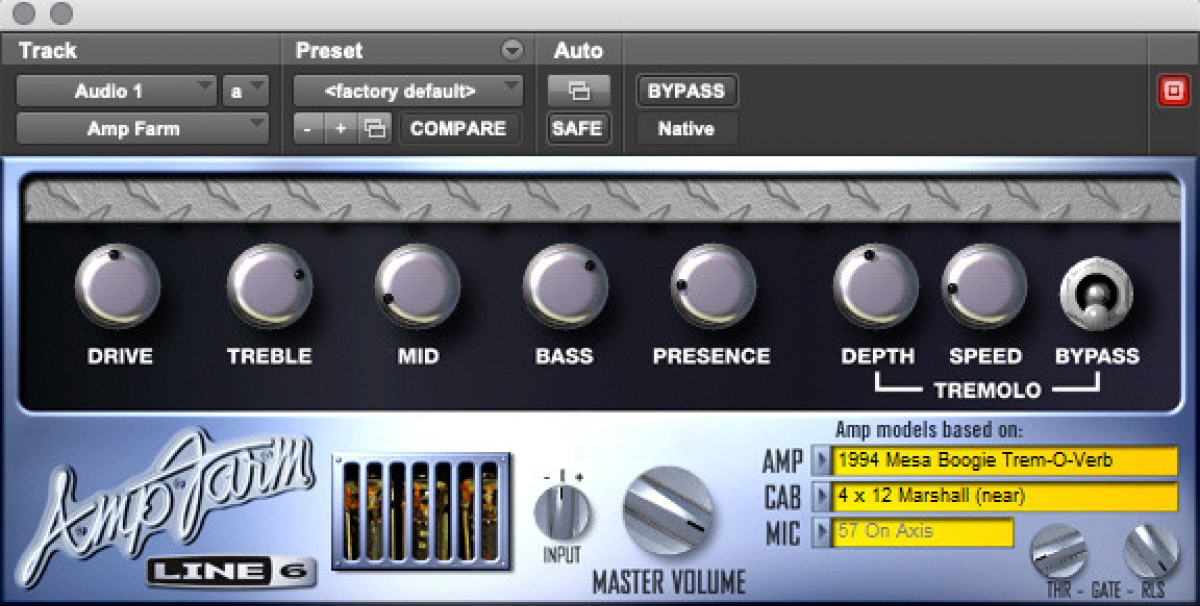The width and height of the screenshot is (1200, 606).
Task: Click the automation enable icon under Auto
Action: point(578,91)
